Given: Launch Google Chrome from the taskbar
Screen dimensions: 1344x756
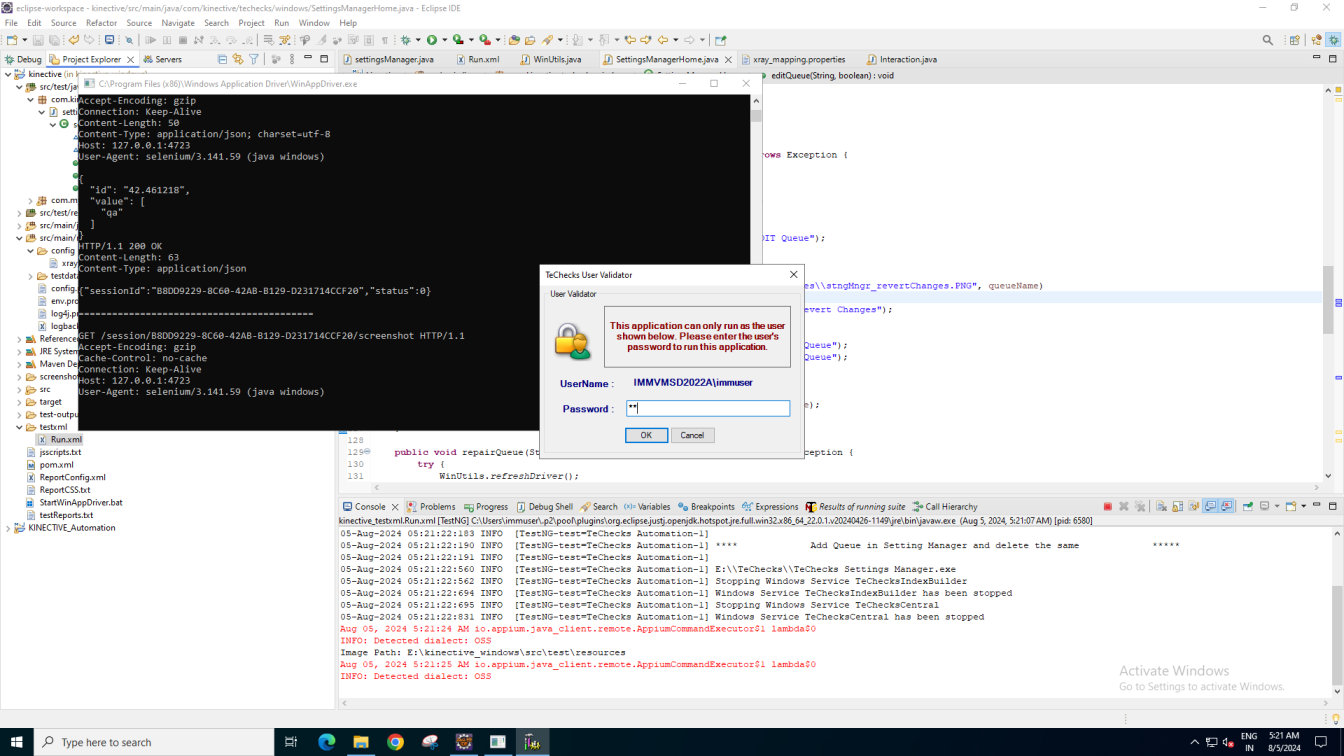Looking at the screenshot, I should 395,742.
